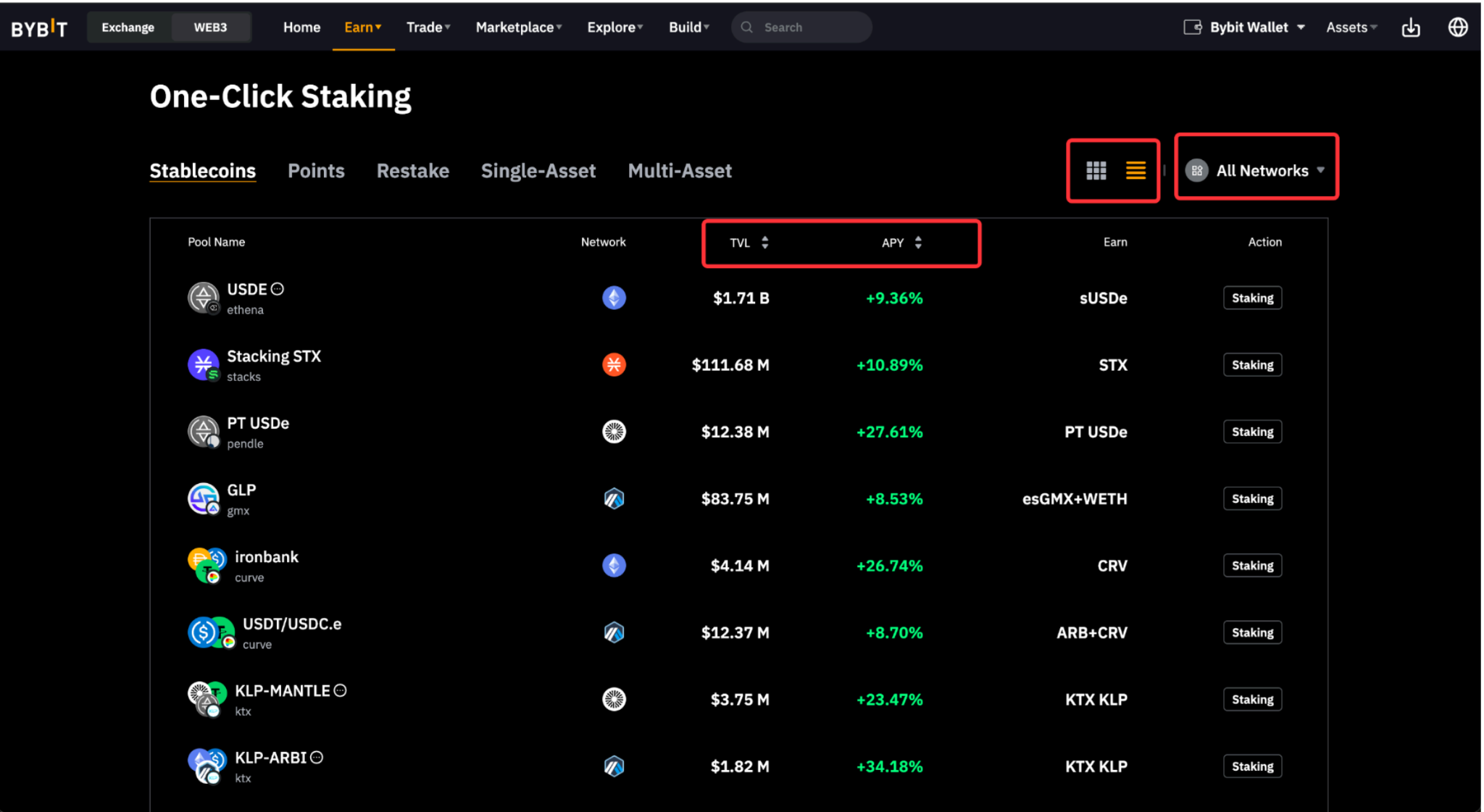This screenshot has height=812, width=1484.
Task: Click the download app icon
Action: (1410, 28)
